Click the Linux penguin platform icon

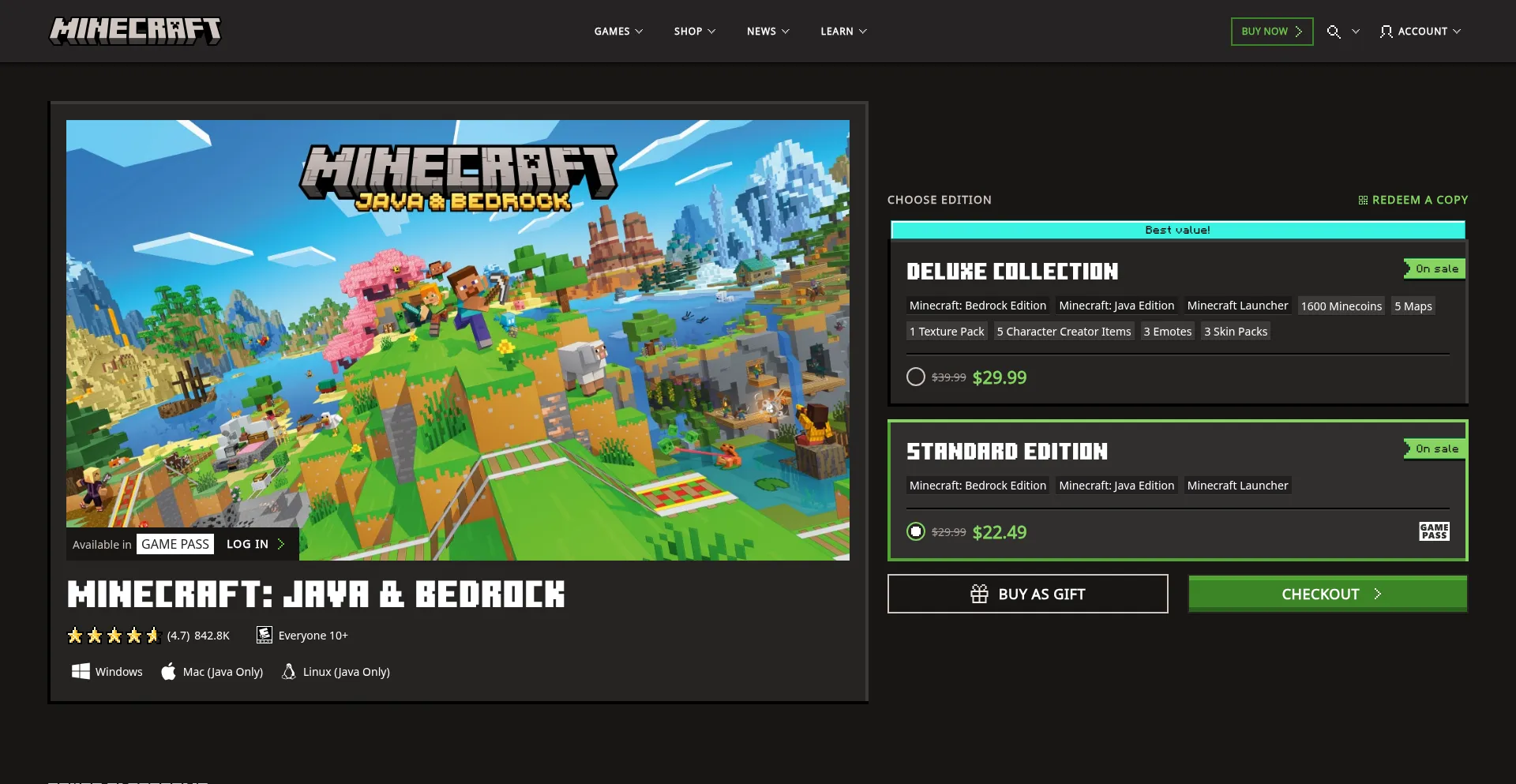pos(289,672)
